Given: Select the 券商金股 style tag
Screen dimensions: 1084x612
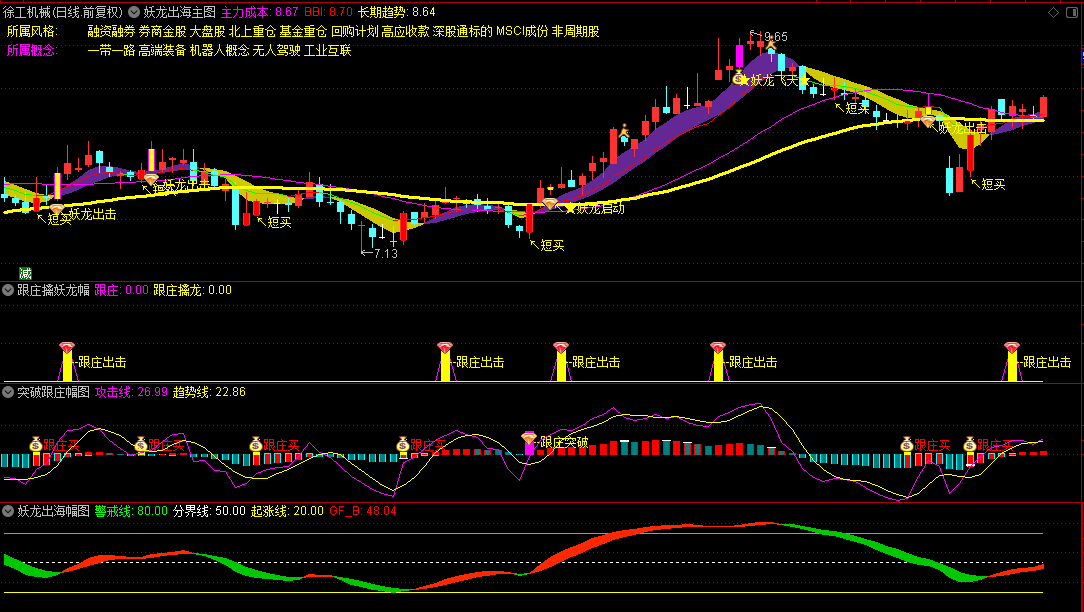Looking at the screenshot, I should (x=162, y=32).
